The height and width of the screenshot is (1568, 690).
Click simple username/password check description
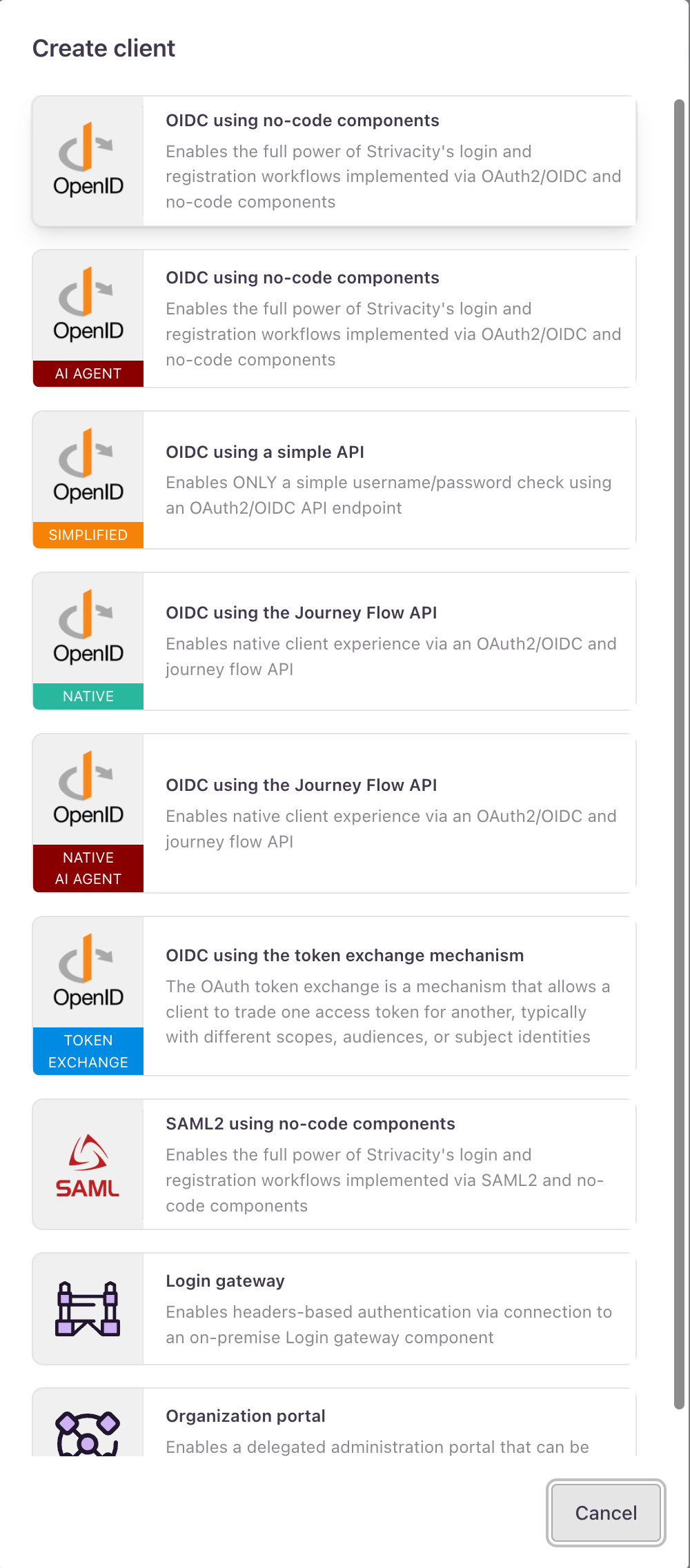coord(388,495)
